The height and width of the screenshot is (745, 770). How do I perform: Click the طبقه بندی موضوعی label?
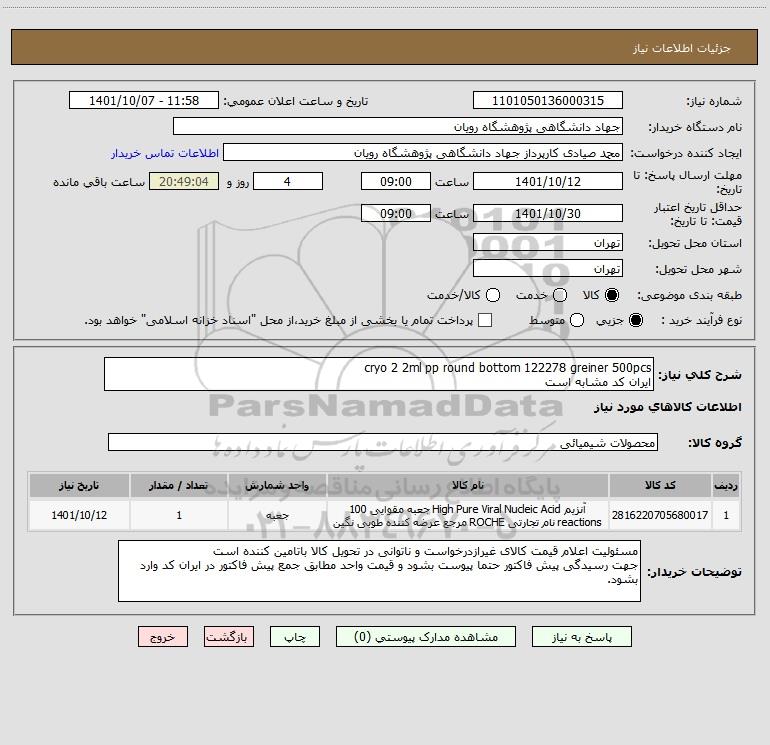[x=689, y=296]
